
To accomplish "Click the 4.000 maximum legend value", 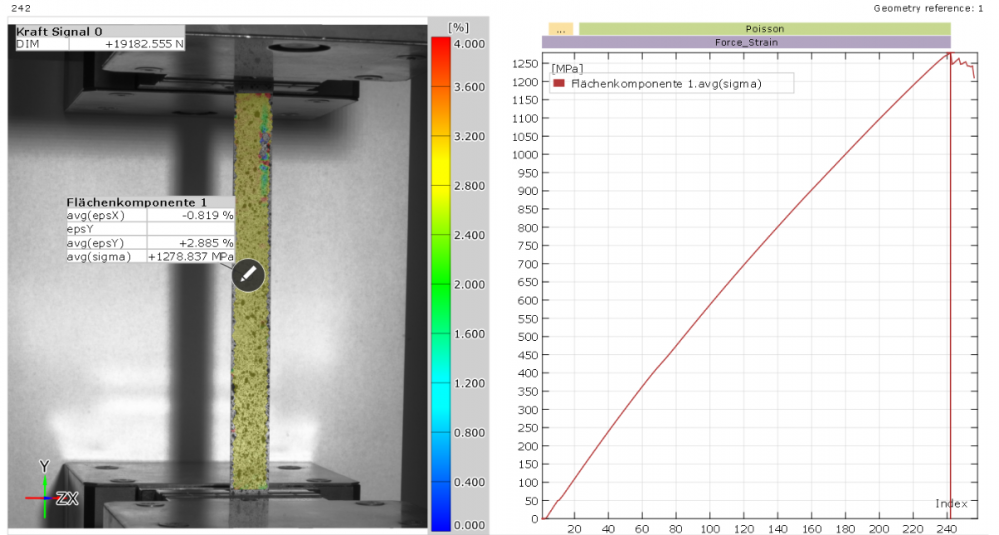I will (469, 45).
